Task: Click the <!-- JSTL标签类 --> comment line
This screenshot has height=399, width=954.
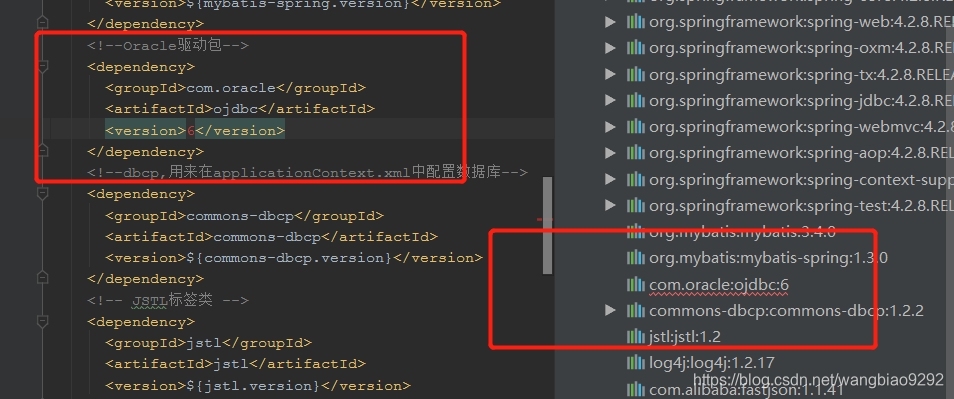Action: point(168,300)
